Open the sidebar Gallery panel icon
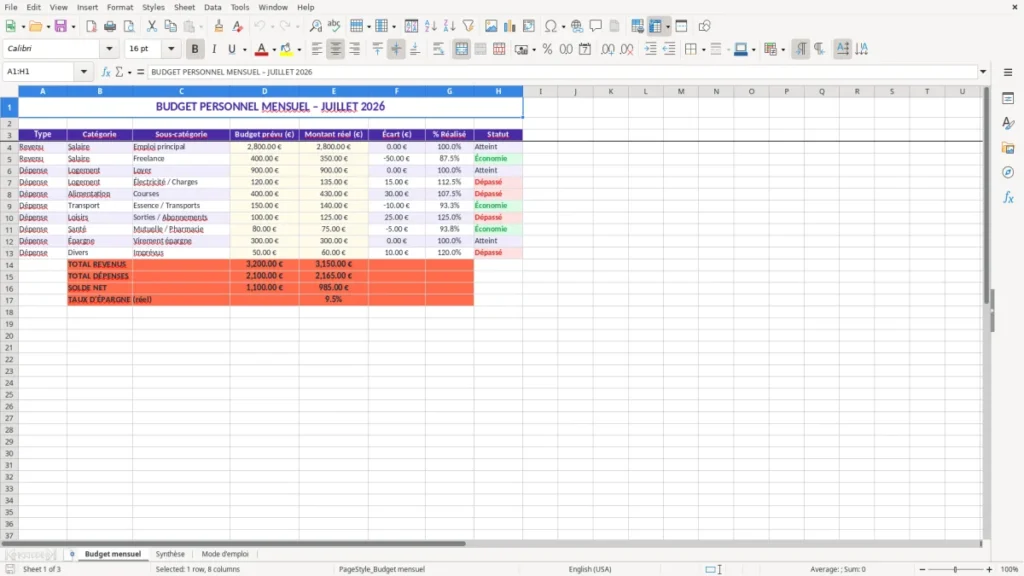Screen dimensions: 1024x576 point(1008,148)
